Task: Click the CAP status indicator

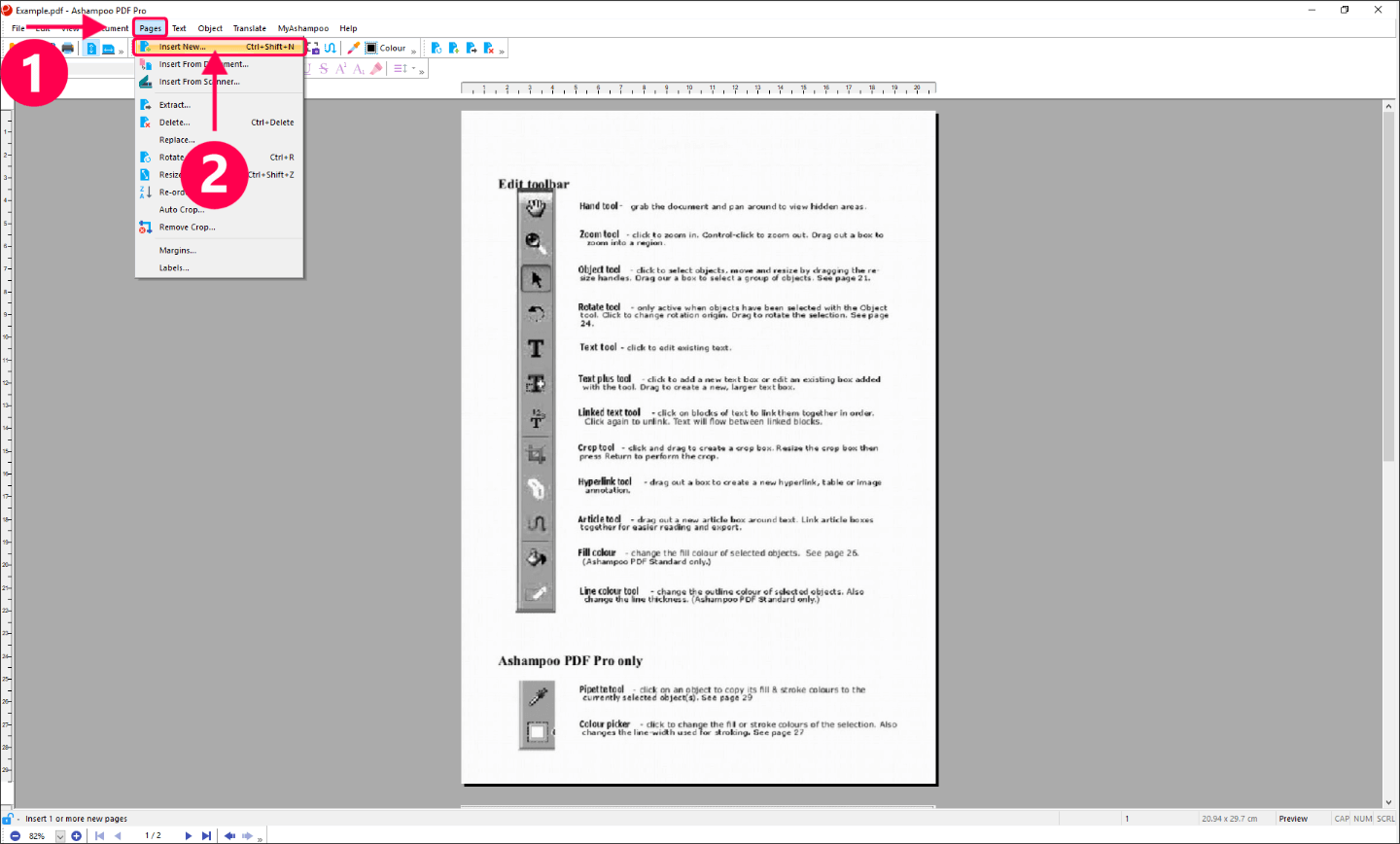Action: (1342, 819)
